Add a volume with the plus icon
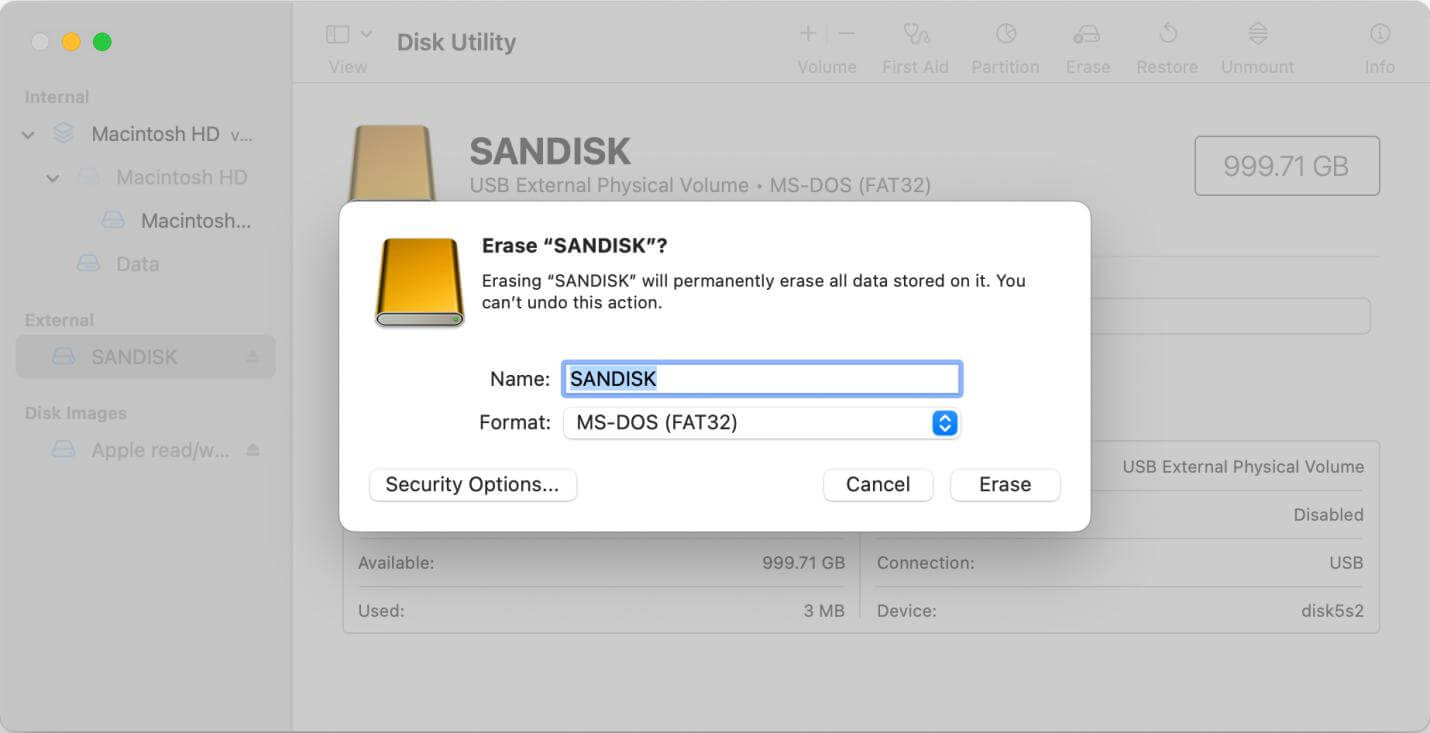This screenshot has width=1430, height=733. pyautogui.click(x=807, y=33)
